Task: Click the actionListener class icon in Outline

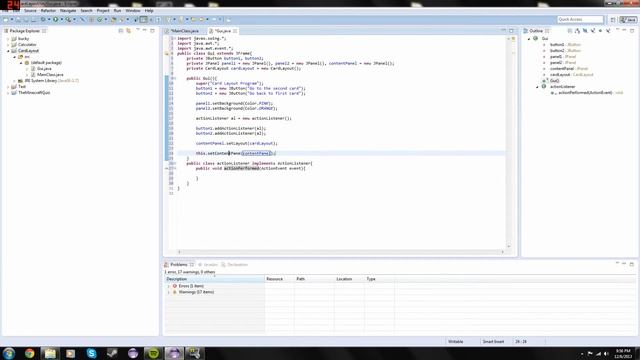Action: click(x=544, y=87)
